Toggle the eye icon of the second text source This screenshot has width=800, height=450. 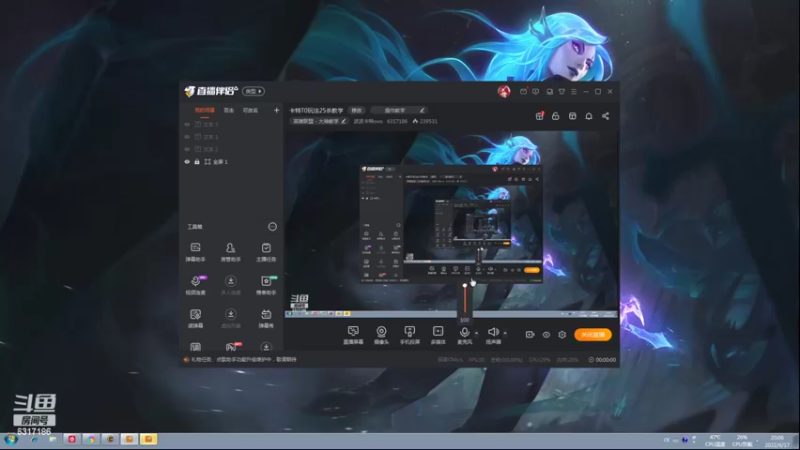pyautogui.click(x=187, y=137)
